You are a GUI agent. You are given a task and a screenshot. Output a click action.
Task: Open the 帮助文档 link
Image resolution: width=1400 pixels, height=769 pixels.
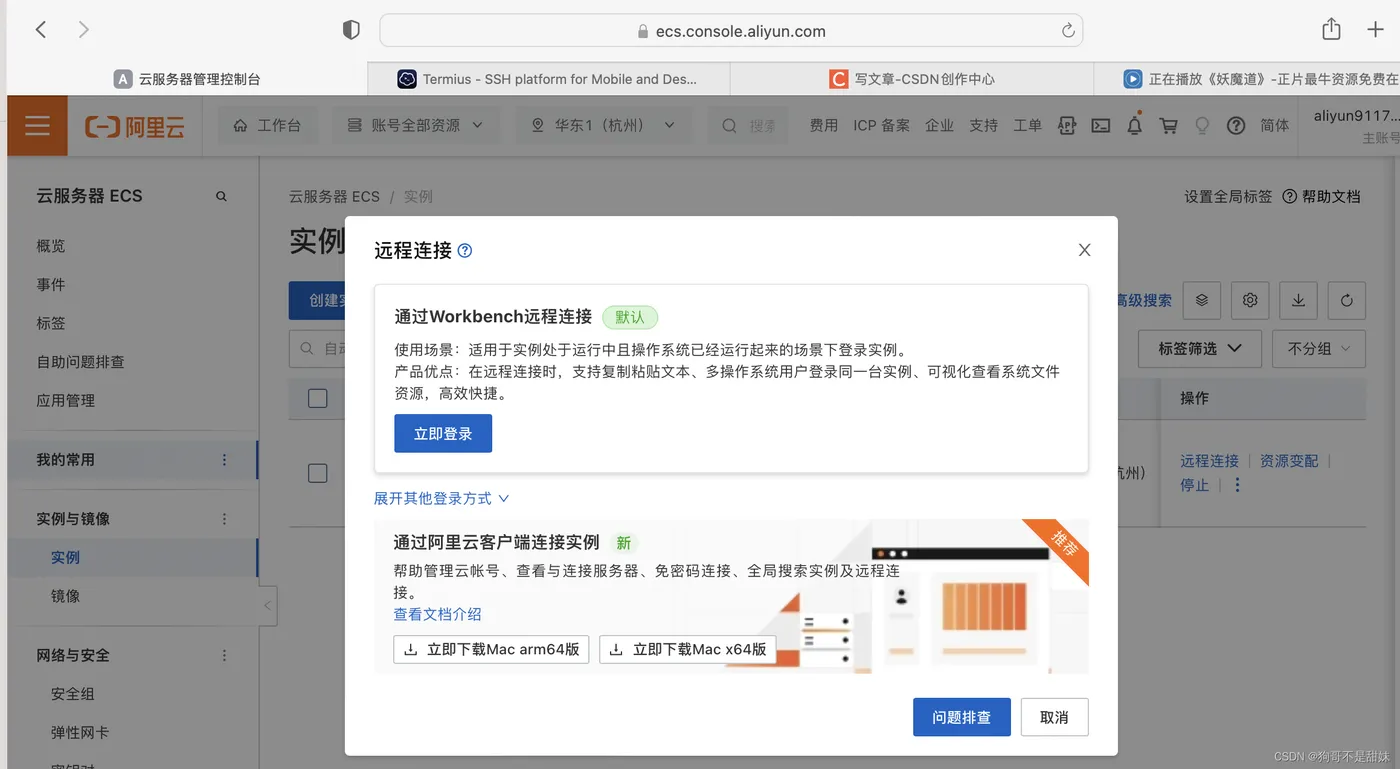pos(1322,197)
